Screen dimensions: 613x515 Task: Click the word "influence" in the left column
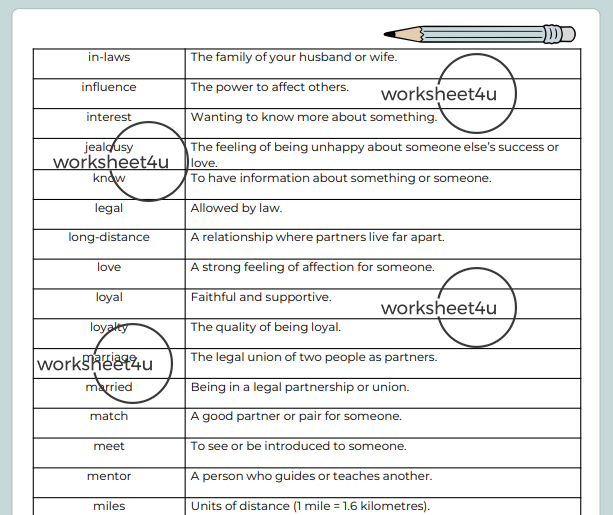tap(109, 87)
